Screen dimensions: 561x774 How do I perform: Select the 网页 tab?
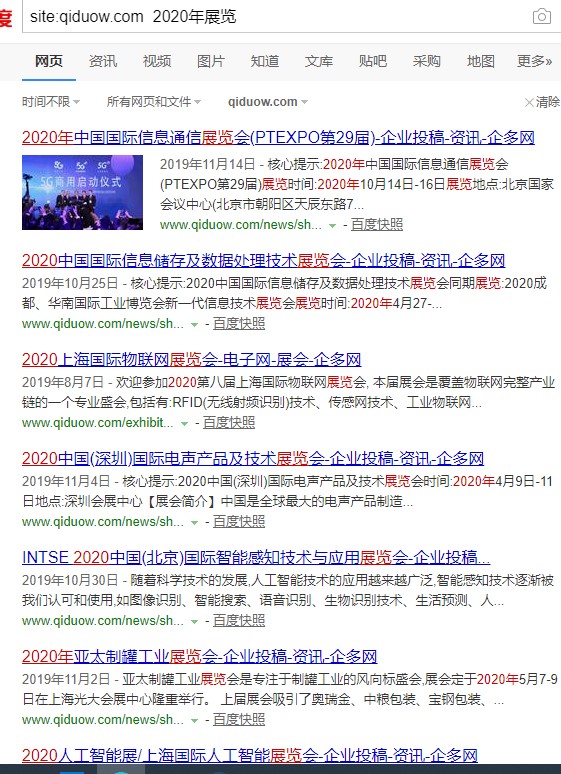48,61
